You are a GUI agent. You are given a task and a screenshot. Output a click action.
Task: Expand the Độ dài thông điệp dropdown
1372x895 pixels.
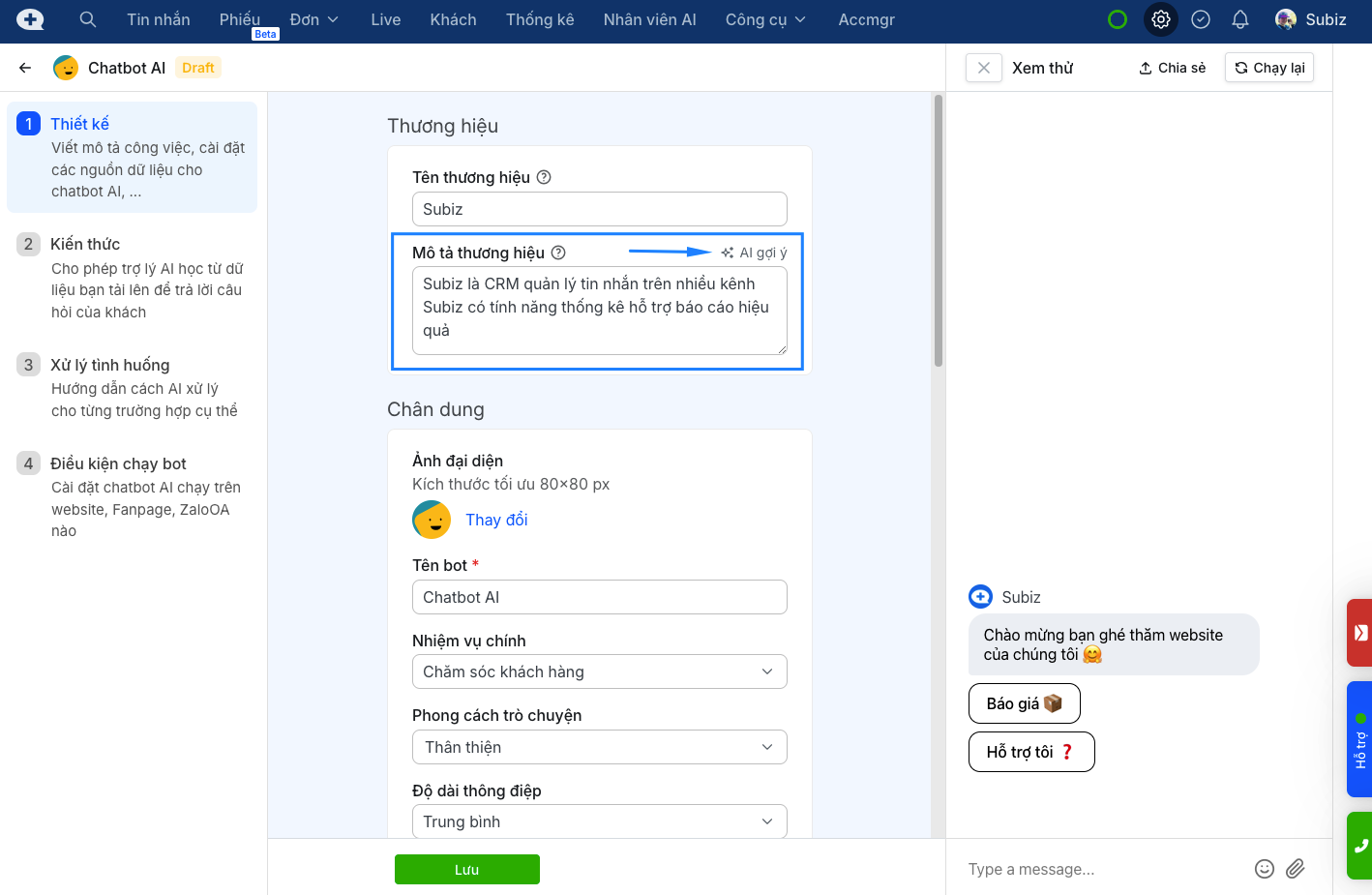click(599, 821)
